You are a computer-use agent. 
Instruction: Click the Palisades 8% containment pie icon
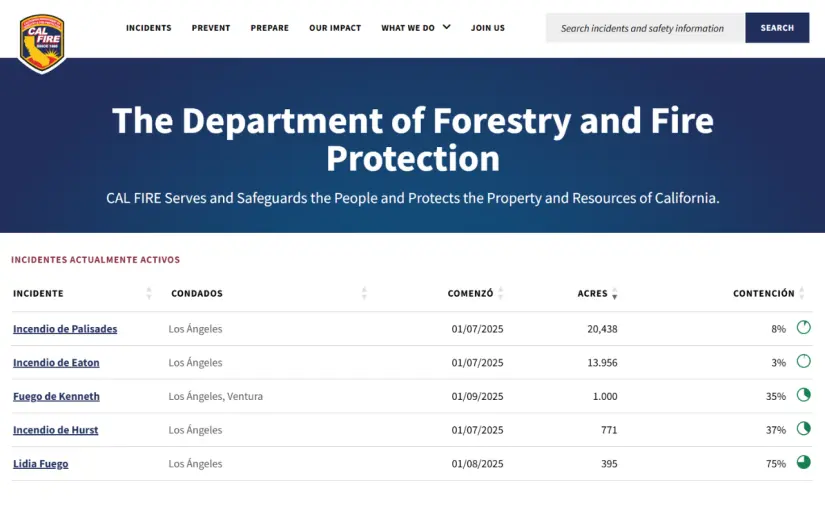pos(803,327)
